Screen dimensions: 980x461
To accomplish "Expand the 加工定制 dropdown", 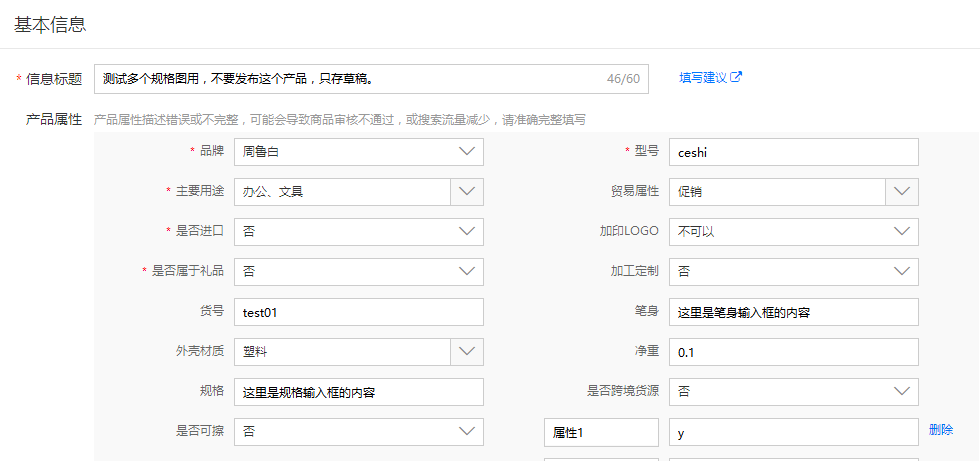I will tap(901, 272).
